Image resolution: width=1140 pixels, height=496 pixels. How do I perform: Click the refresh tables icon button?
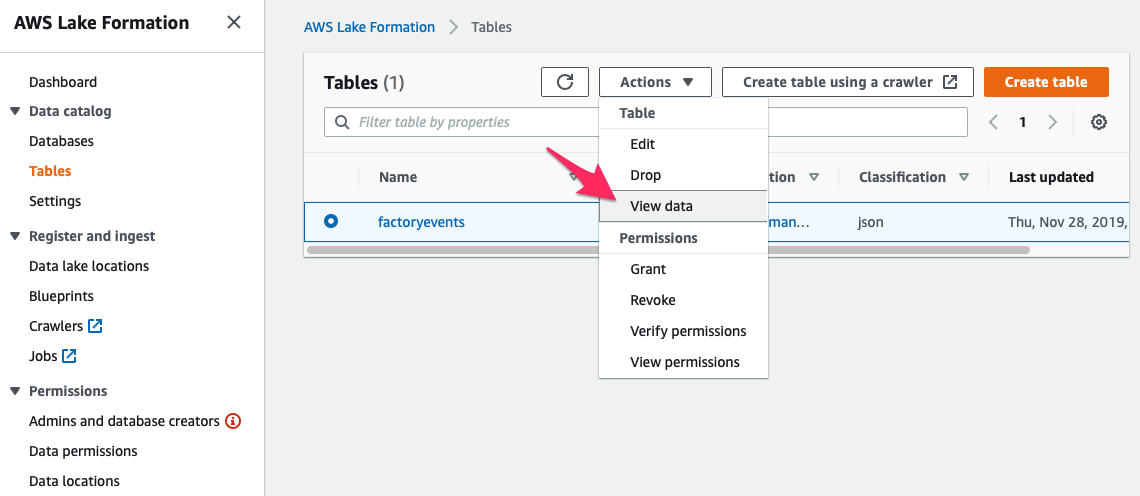coord(565,82)
